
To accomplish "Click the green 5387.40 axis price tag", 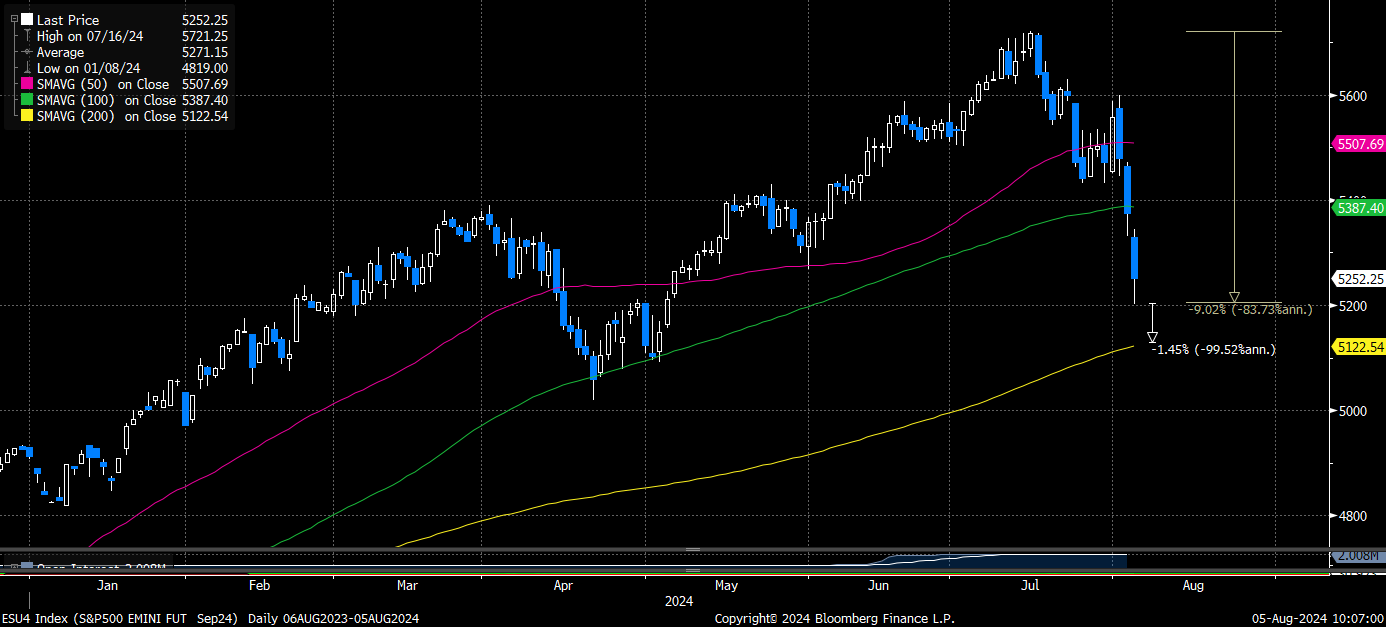I will click(x=1359, y=207).
